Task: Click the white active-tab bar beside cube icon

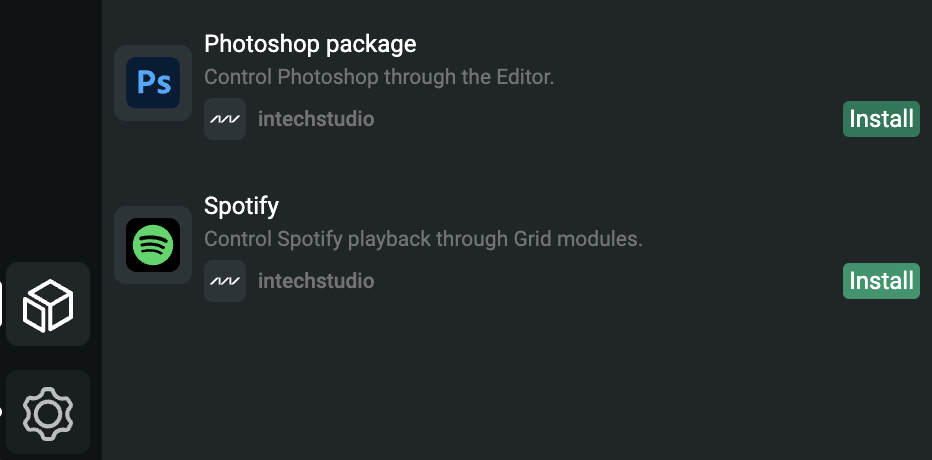Action: point(1,304)
